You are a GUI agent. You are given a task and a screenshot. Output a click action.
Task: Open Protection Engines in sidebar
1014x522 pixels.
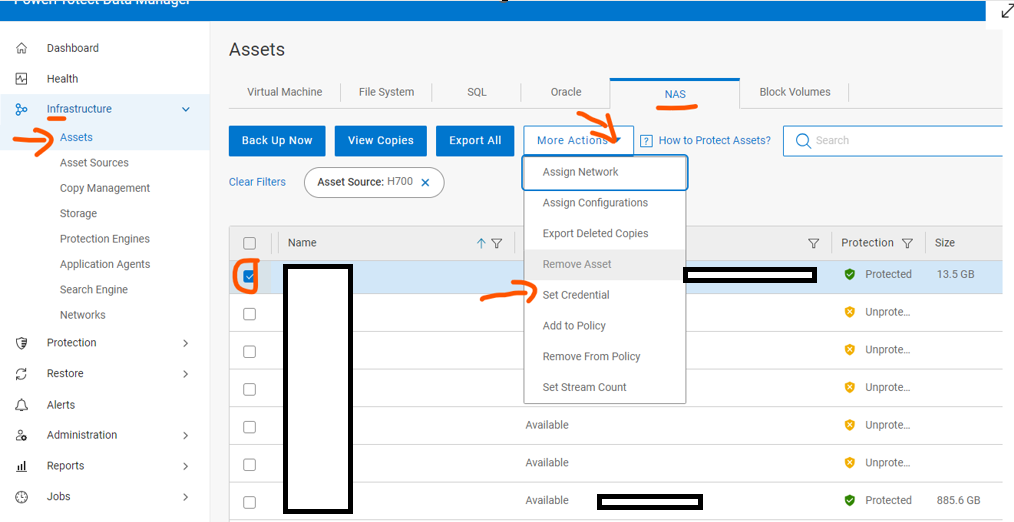click(x=105, y=239)
